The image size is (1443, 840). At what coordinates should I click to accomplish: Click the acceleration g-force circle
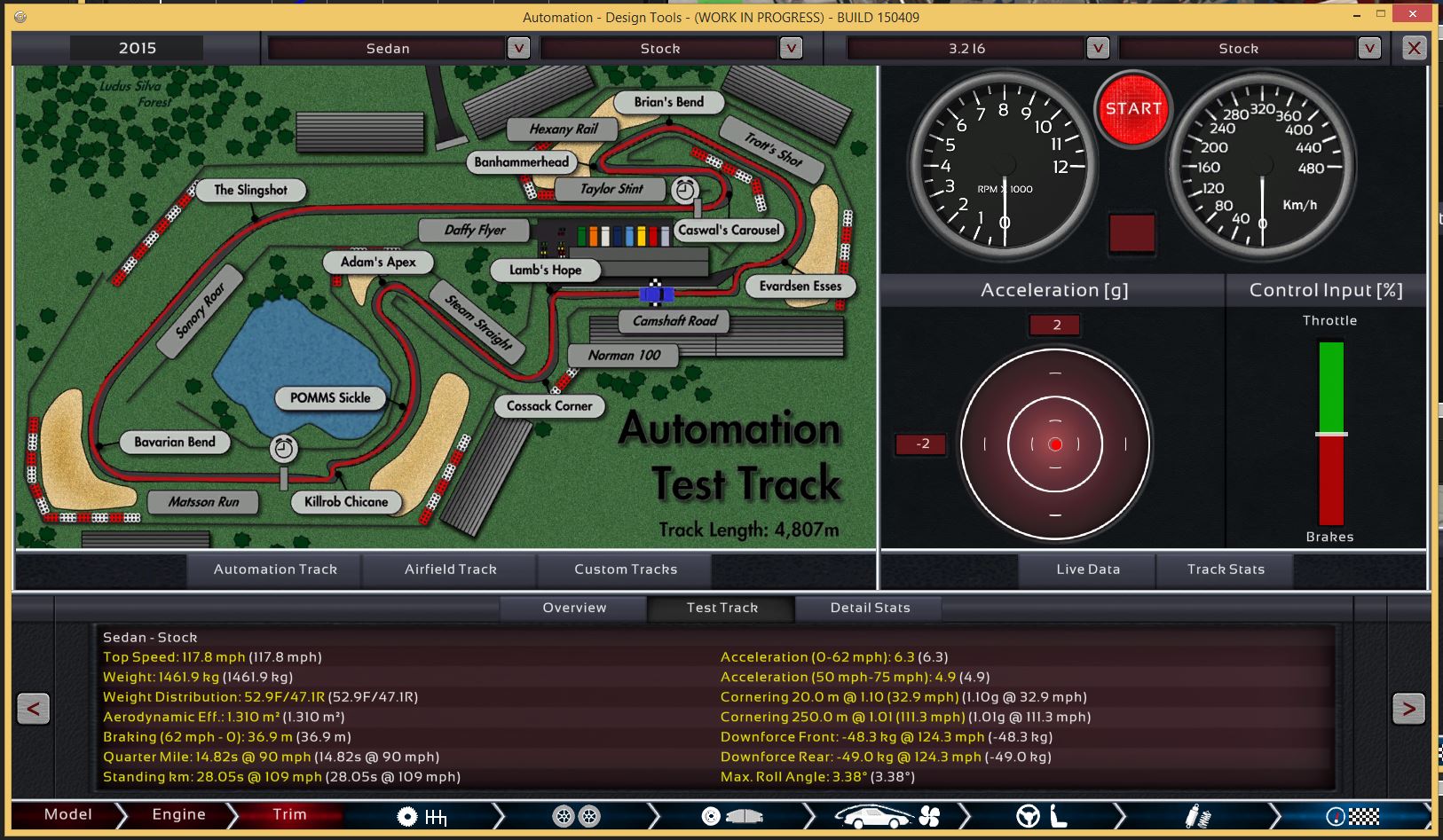point(1055,444)
